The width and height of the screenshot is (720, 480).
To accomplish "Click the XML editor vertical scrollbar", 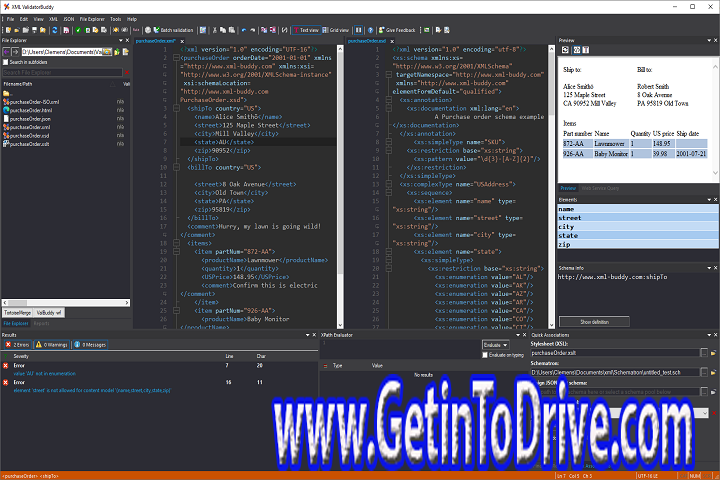I will tap(340, 186).
